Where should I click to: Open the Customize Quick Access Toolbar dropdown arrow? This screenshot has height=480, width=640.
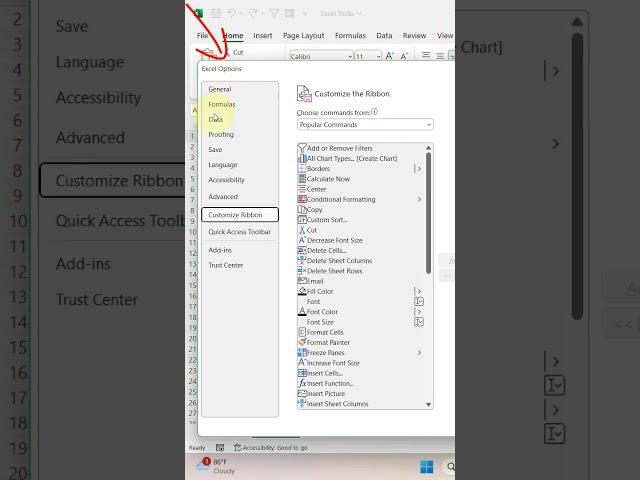(x=305, y=14)
